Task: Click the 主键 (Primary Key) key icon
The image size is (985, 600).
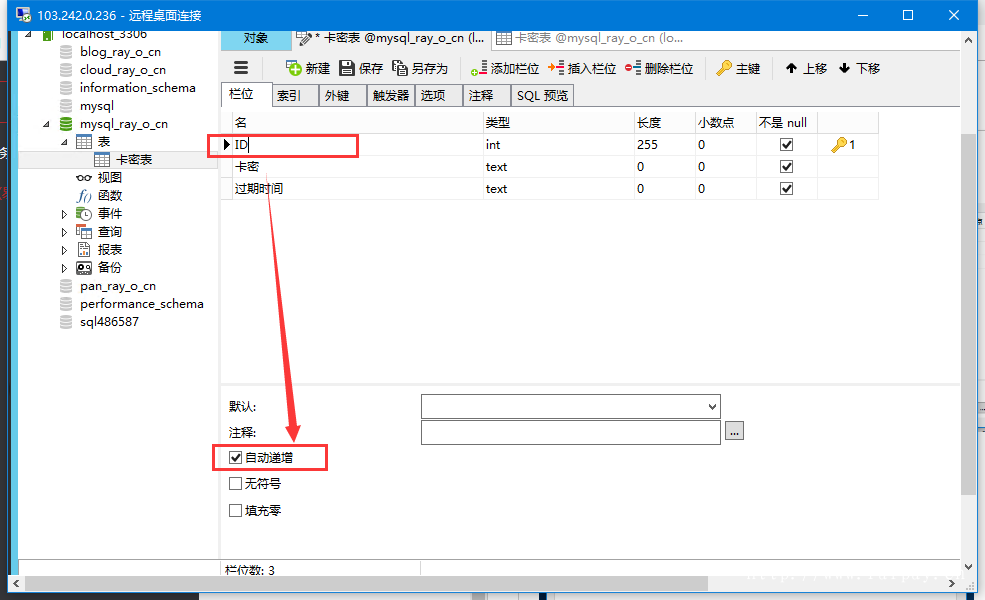Action: (724, 68)
